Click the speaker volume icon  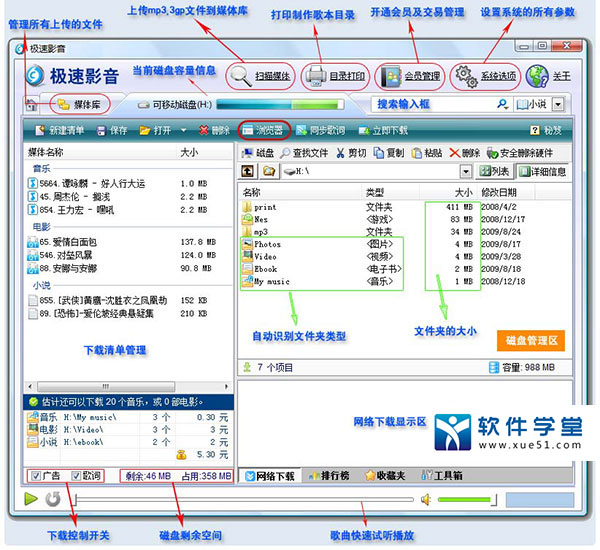pos(426,499)
